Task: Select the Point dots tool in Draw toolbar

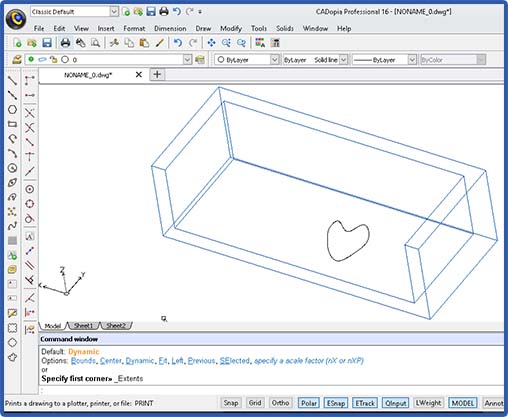Action: tap(12, 211)
